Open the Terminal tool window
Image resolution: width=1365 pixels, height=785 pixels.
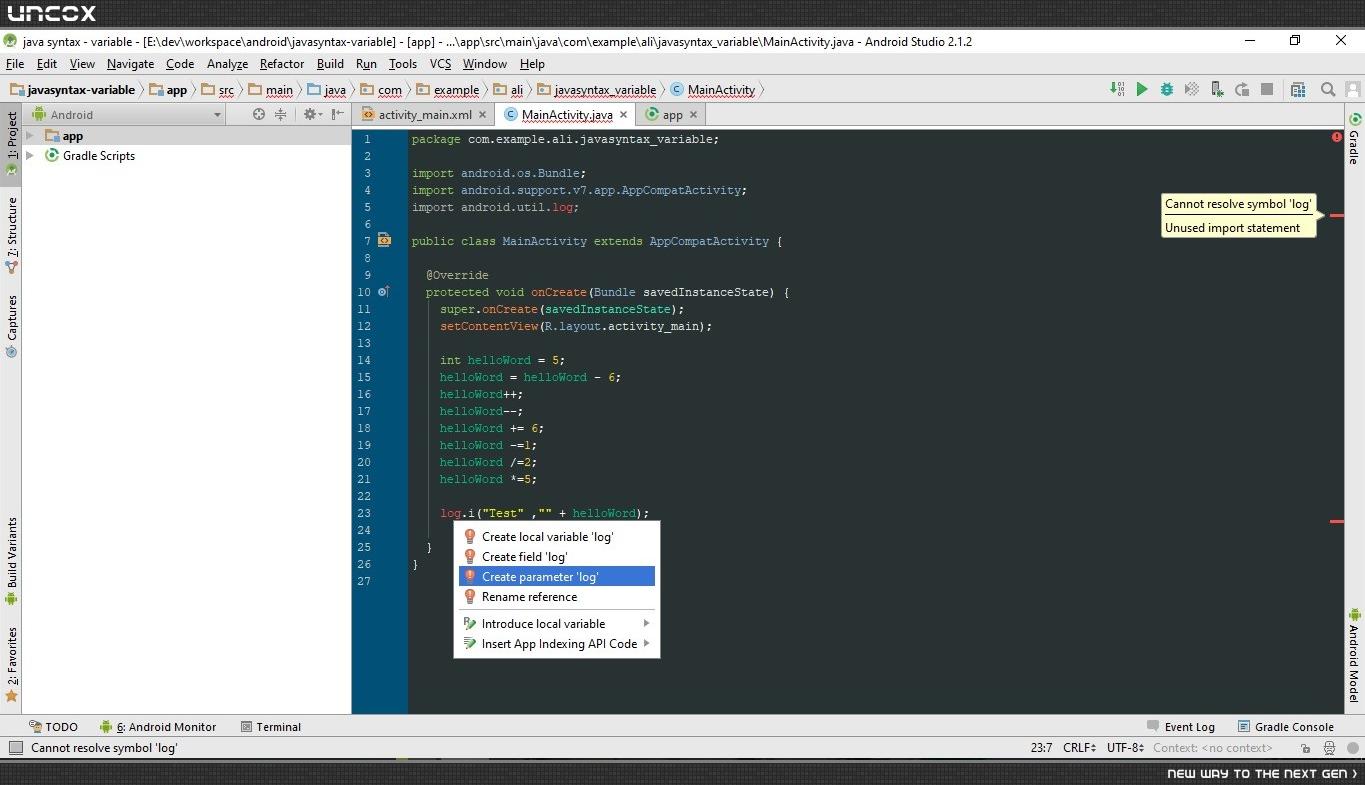271,727
